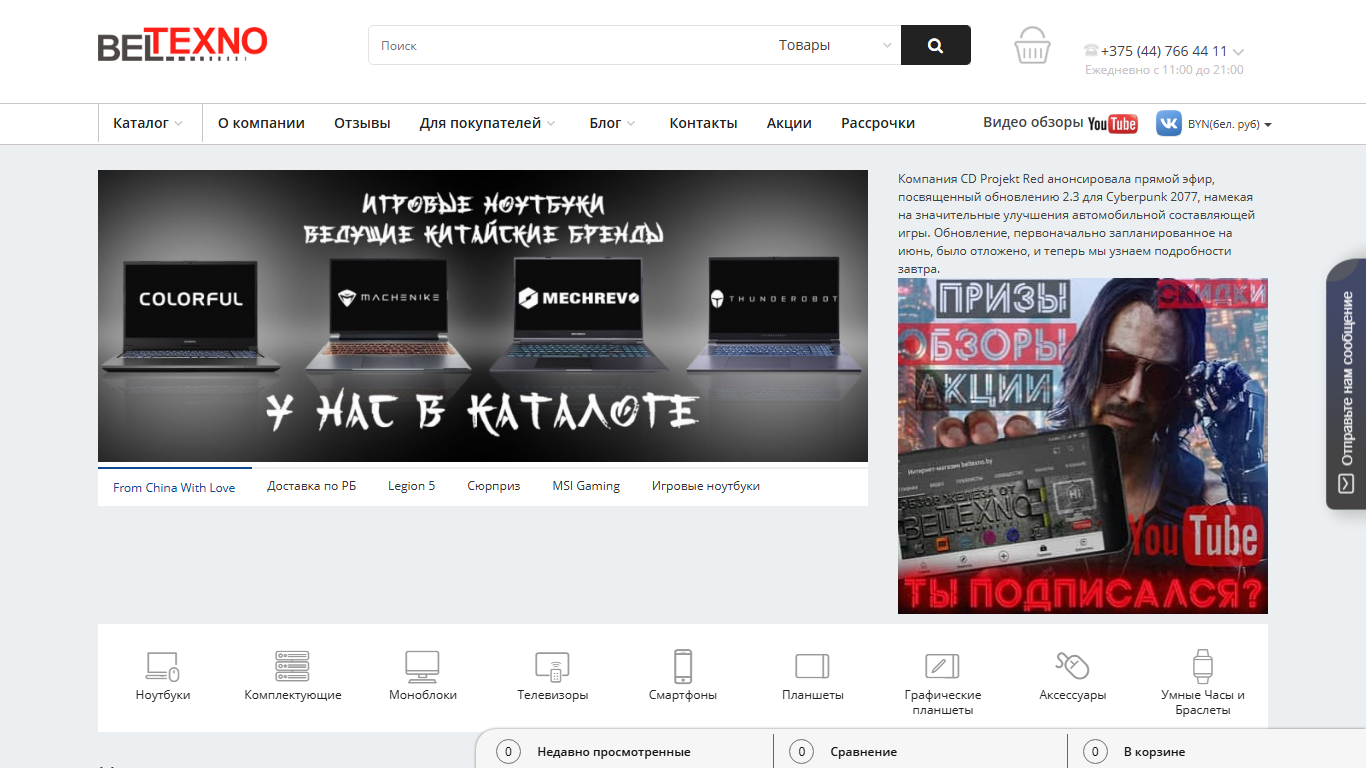This screenshot has width=1366, height=768.
Task: Click the Моноблоки monitor icon
Action: tap(423, 666)
